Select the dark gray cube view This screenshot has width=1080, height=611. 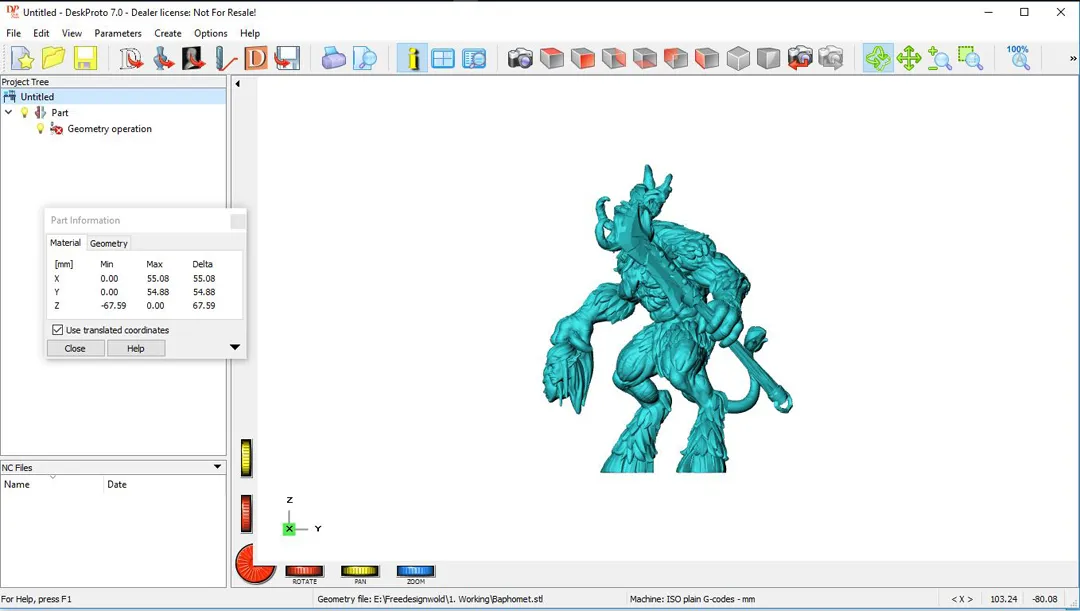point(769,59)
